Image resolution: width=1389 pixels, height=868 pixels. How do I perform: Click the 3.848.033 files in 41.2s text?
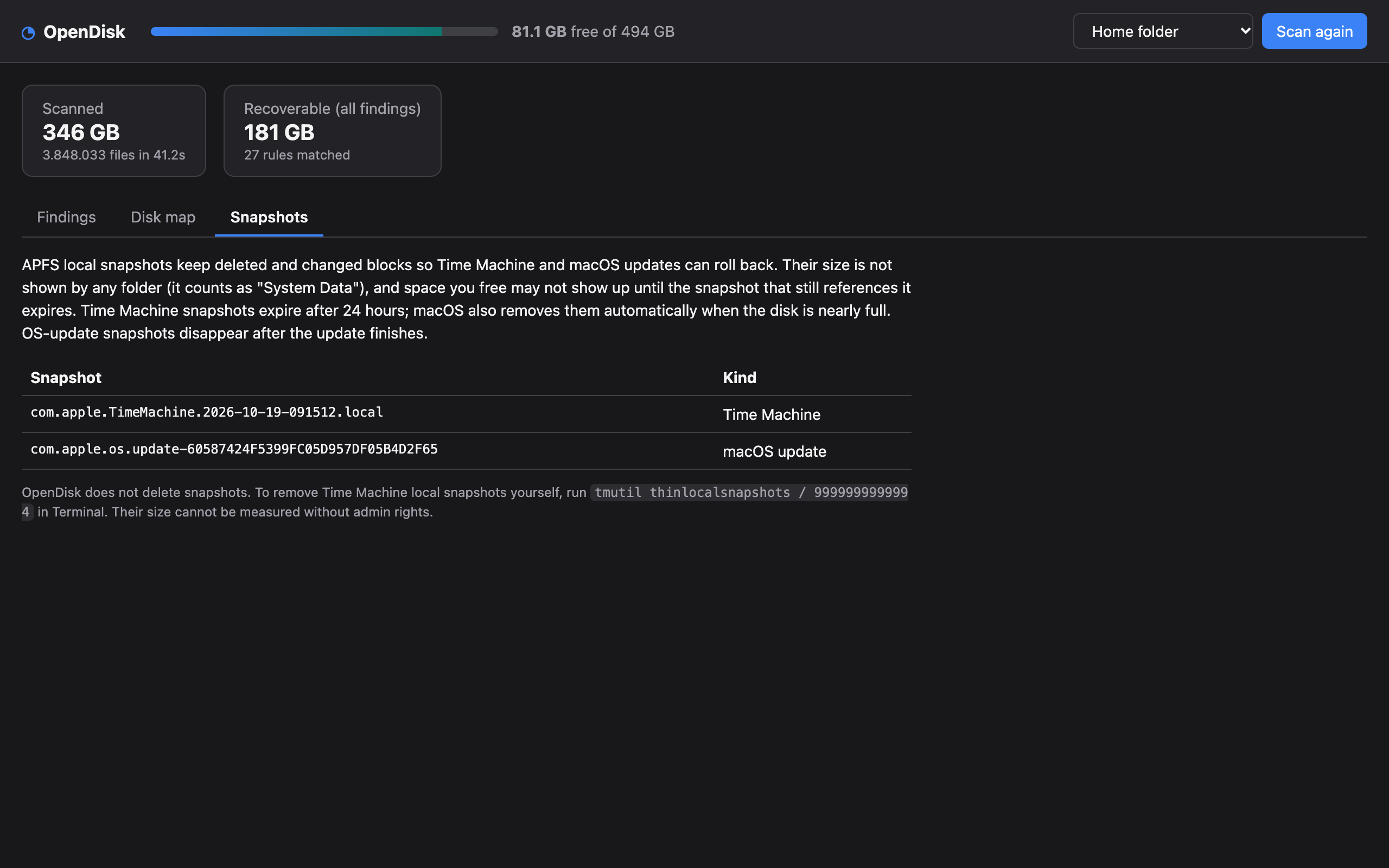click(x=113, y=155)
